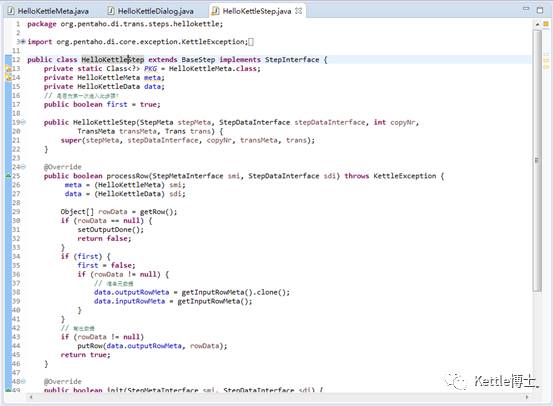The height and width of the screenshot is (406, 553).
Task: Click the super(...) call on line 21
Action: click(x=188, y=140)
